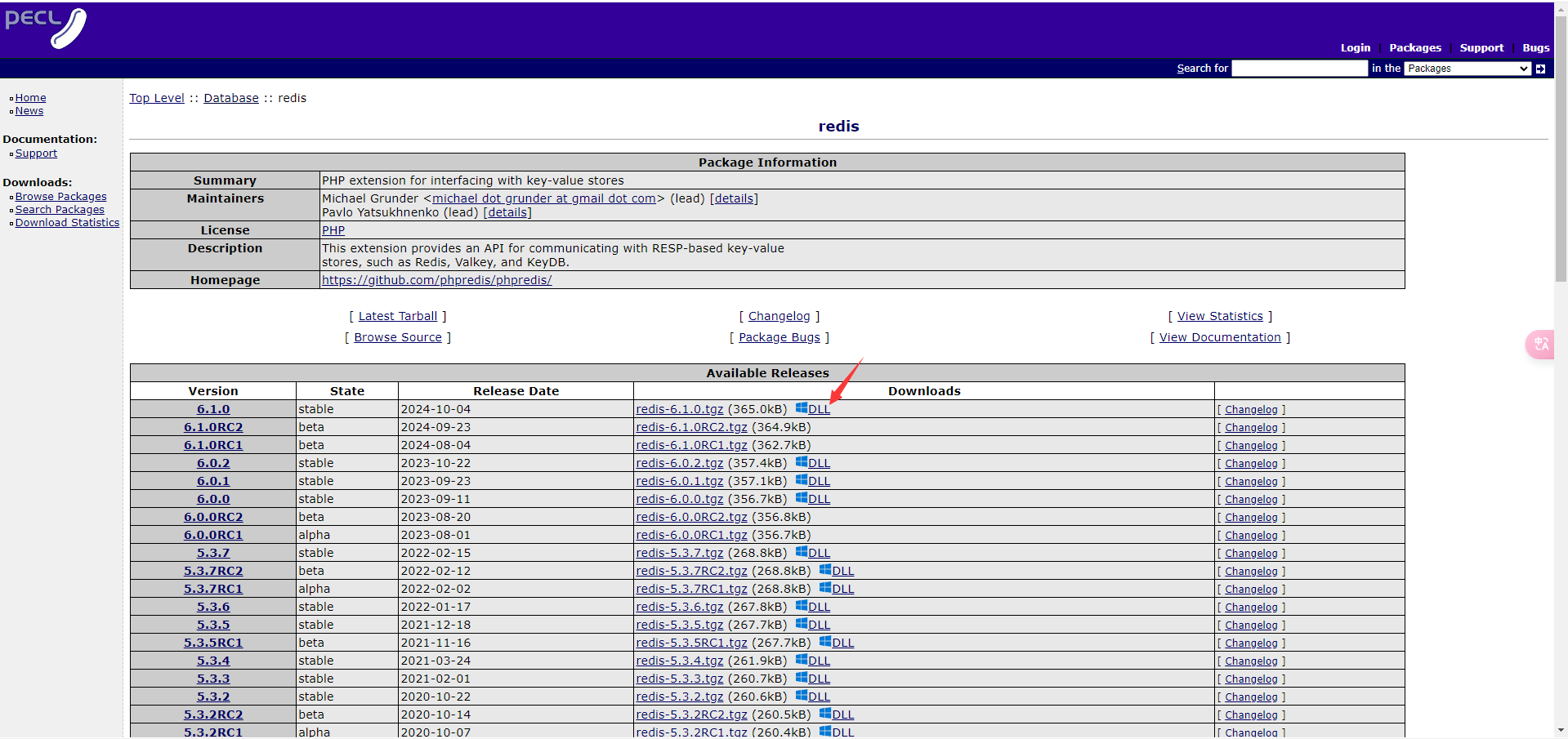Open the phpredis GitHub homepage link
The height and width of the screenshot is (739, 1568).
pos(436,280)
